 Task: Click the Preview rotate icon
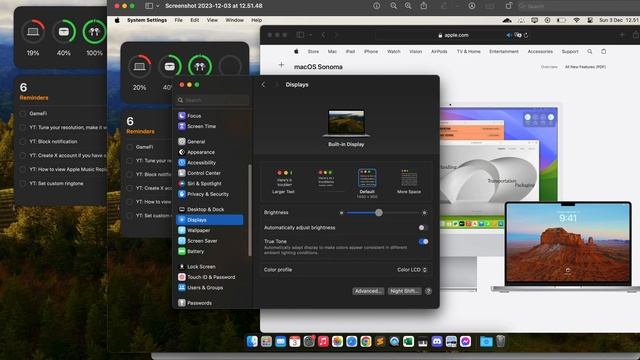(509, 6)
